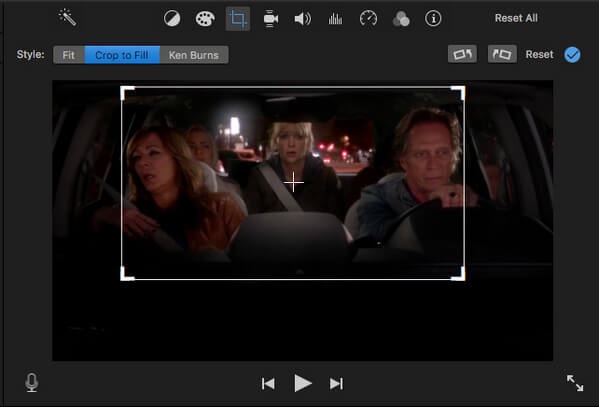
Task: Click the top-left crop corner handle
Action: click(x=126, y=91)
